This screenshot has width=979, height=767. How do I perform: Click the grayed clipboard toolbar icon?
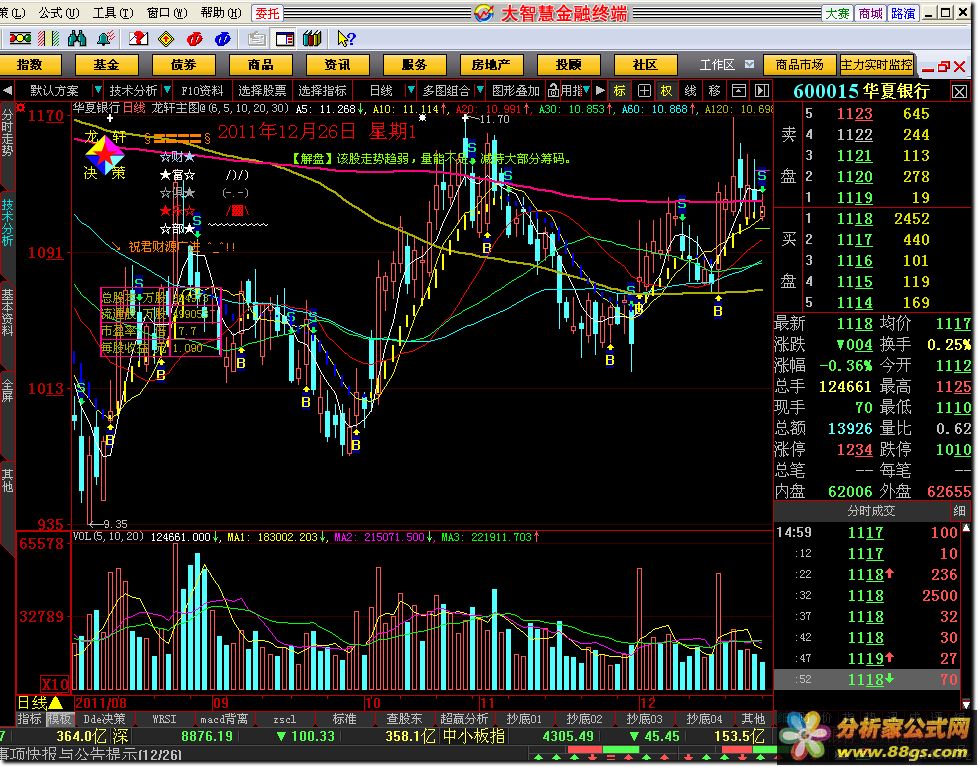coord(256,39)
